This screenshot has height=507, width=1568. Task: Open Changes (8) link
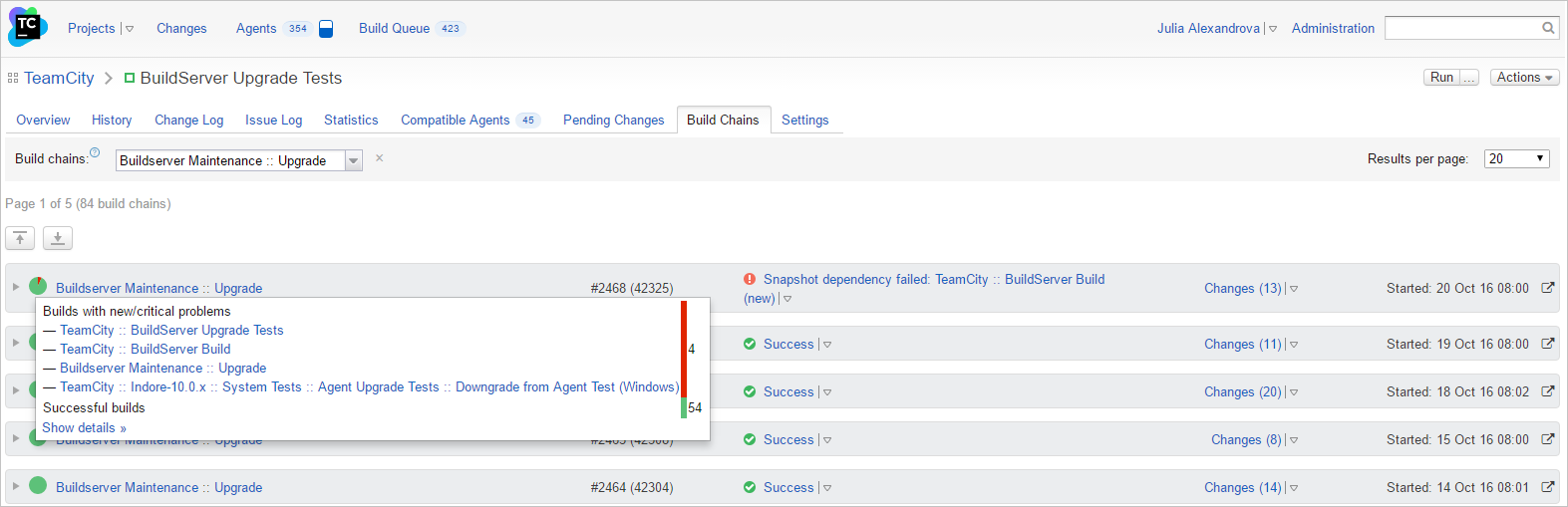pos(1246,439)
